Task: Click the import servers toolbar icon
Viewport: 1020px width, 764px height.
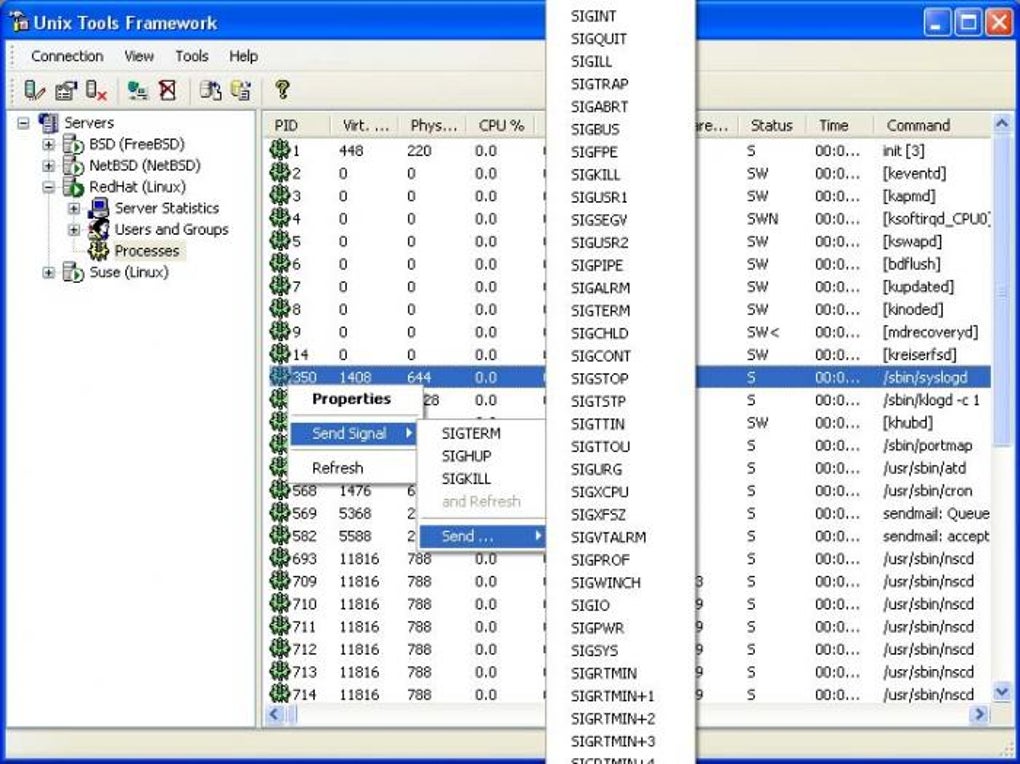Action: pos(210,90)
